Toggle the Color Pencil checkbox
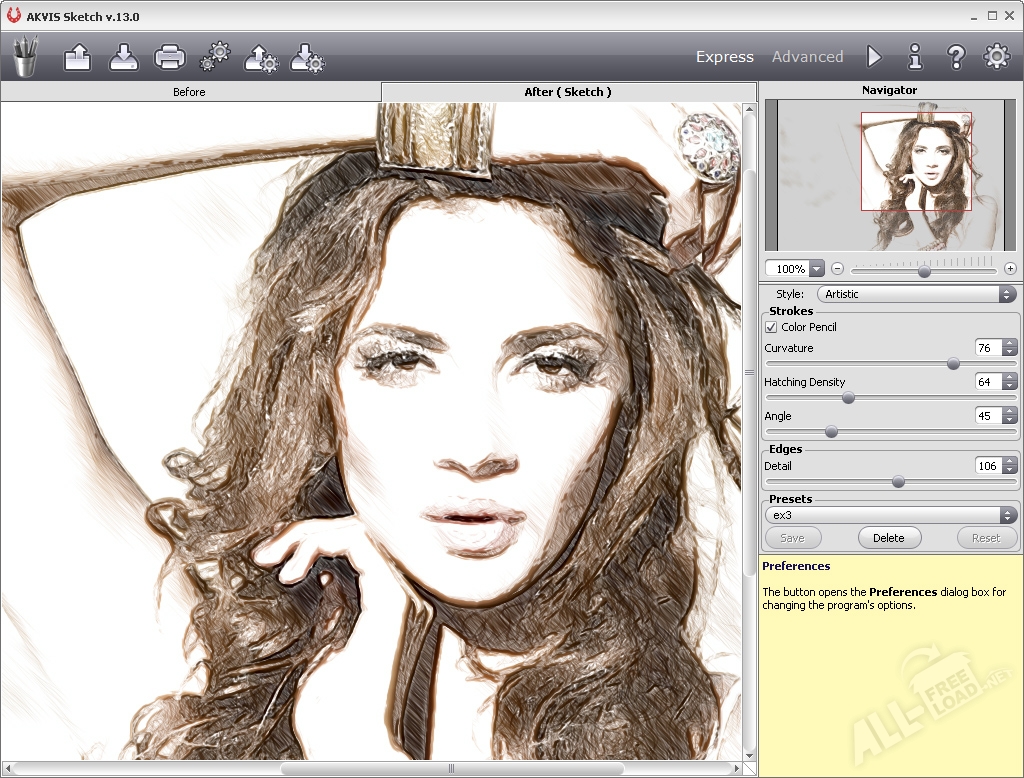Screen dimensions: 1024x778 pos(771,327)
